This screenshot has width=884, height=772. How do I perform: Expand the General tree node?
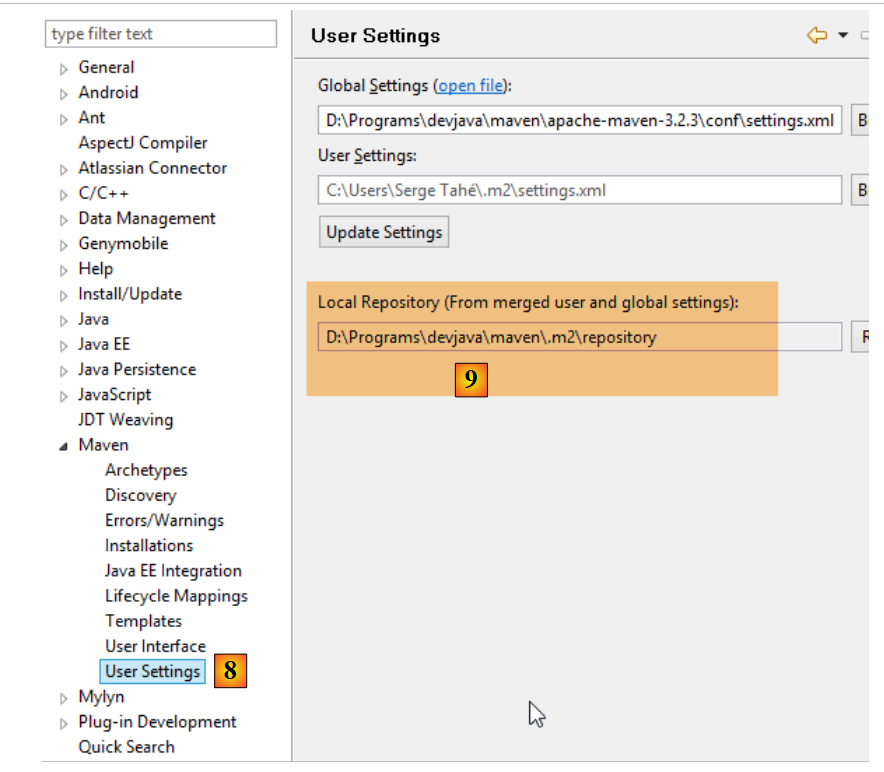(x=64, y=69)
